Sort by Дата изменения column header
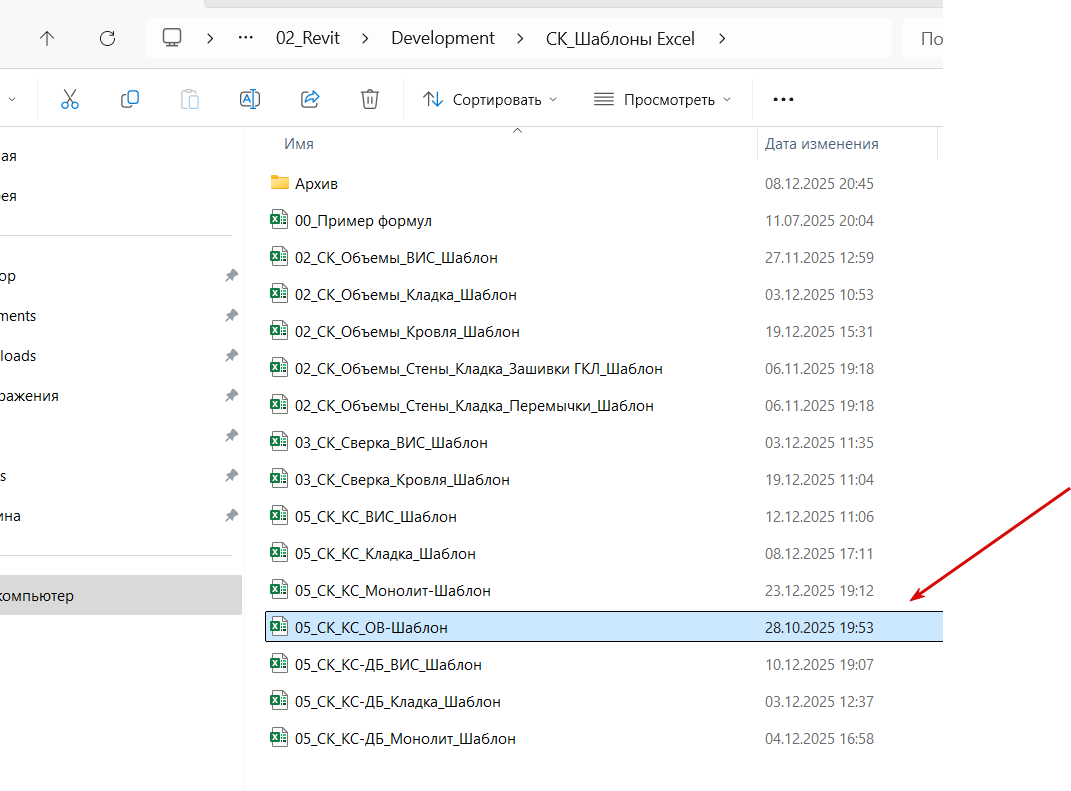 pyautogui.click(x=821, y=143)
